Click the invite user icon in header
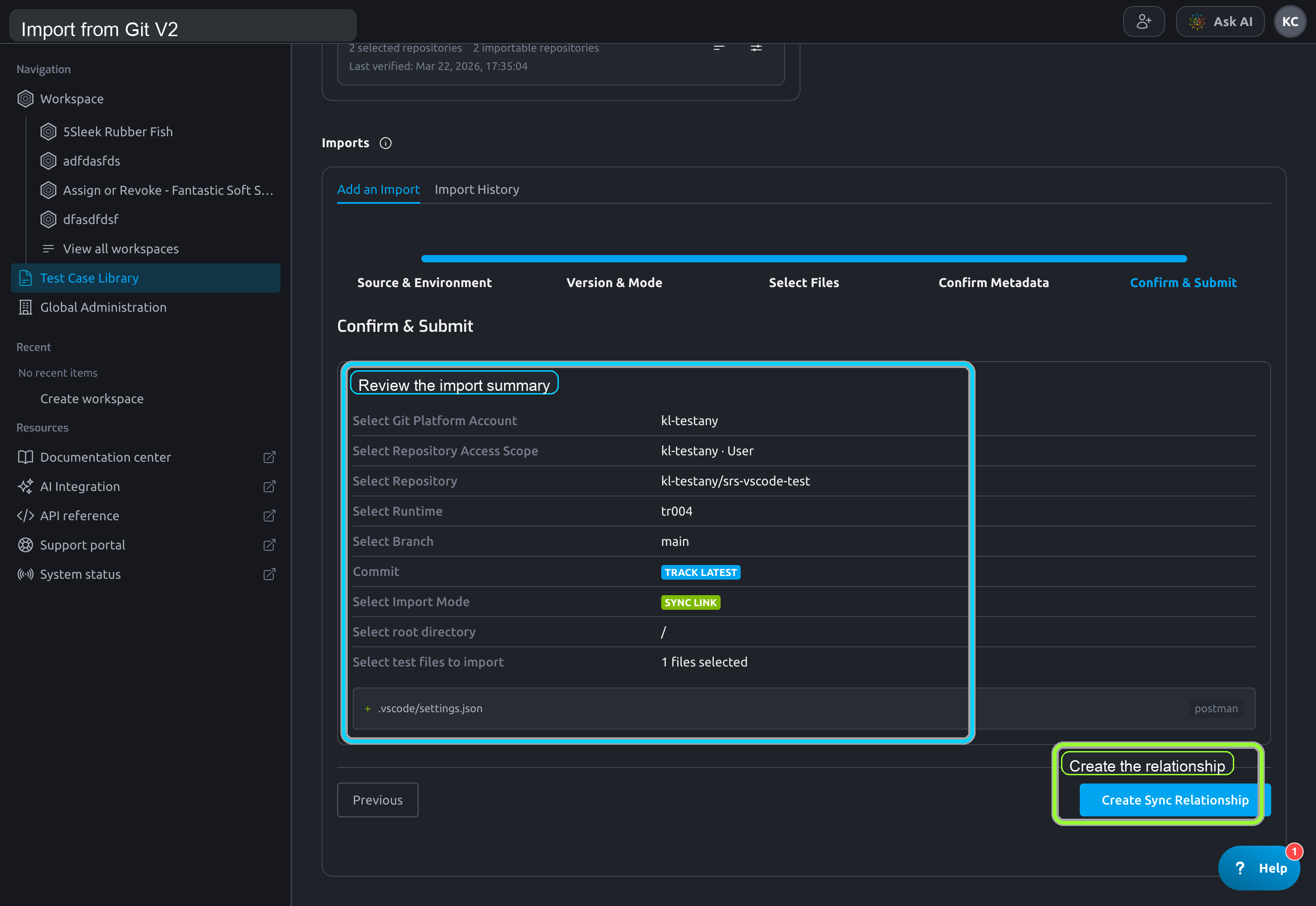 pyautogui.click(x=1143, y=21)
